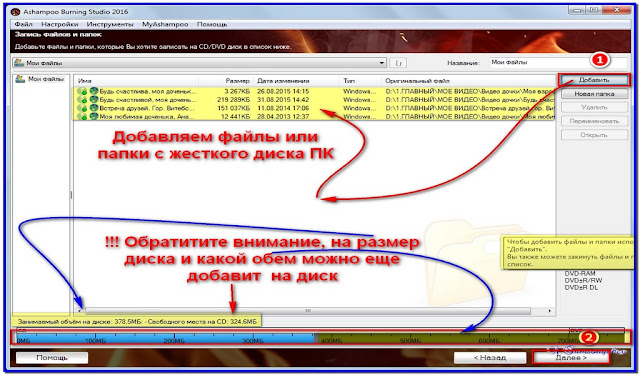This screenshot has width=640, height=375.
Task: Open the Настройки menu
Action: tap(60, 24)
